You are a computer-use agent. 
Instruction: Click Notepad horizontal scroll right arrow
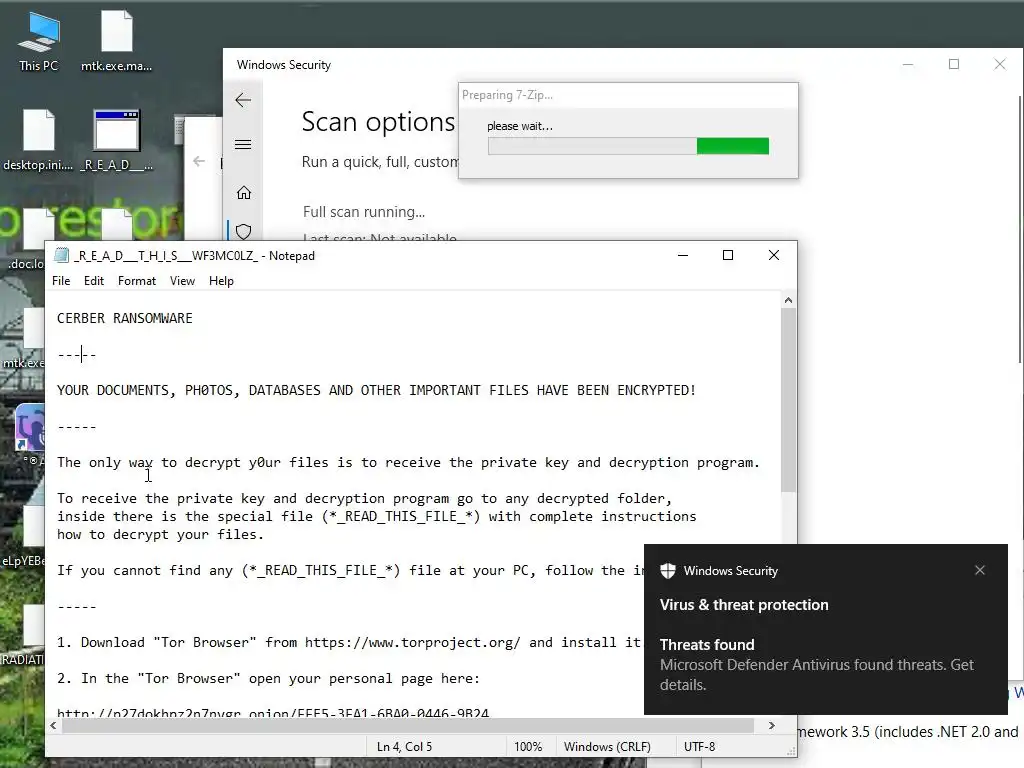(x=772, y=726)
